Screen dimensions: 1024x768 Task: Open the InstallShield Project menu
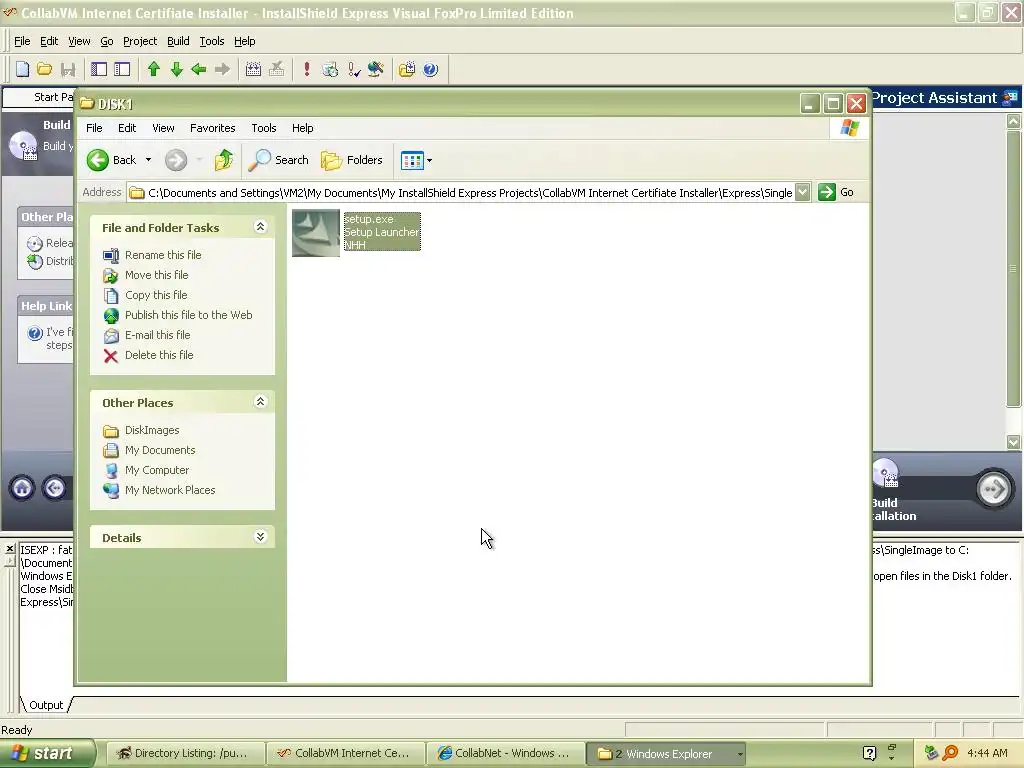[140, 41]
